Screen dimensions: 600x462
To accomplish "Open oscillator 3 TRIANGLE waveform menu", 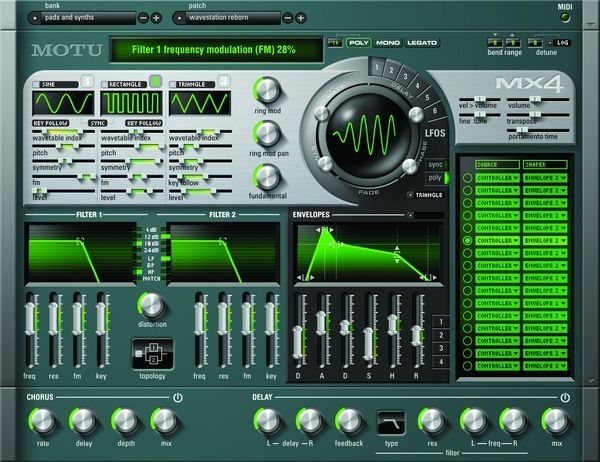I will [192, 84].
